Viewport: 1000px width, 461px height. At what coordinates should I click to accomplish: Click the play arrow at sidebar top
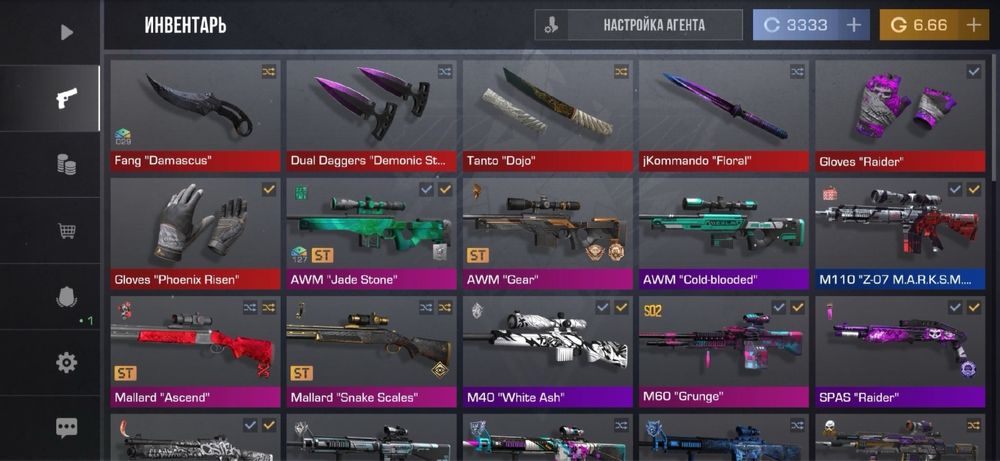[66, 32]
